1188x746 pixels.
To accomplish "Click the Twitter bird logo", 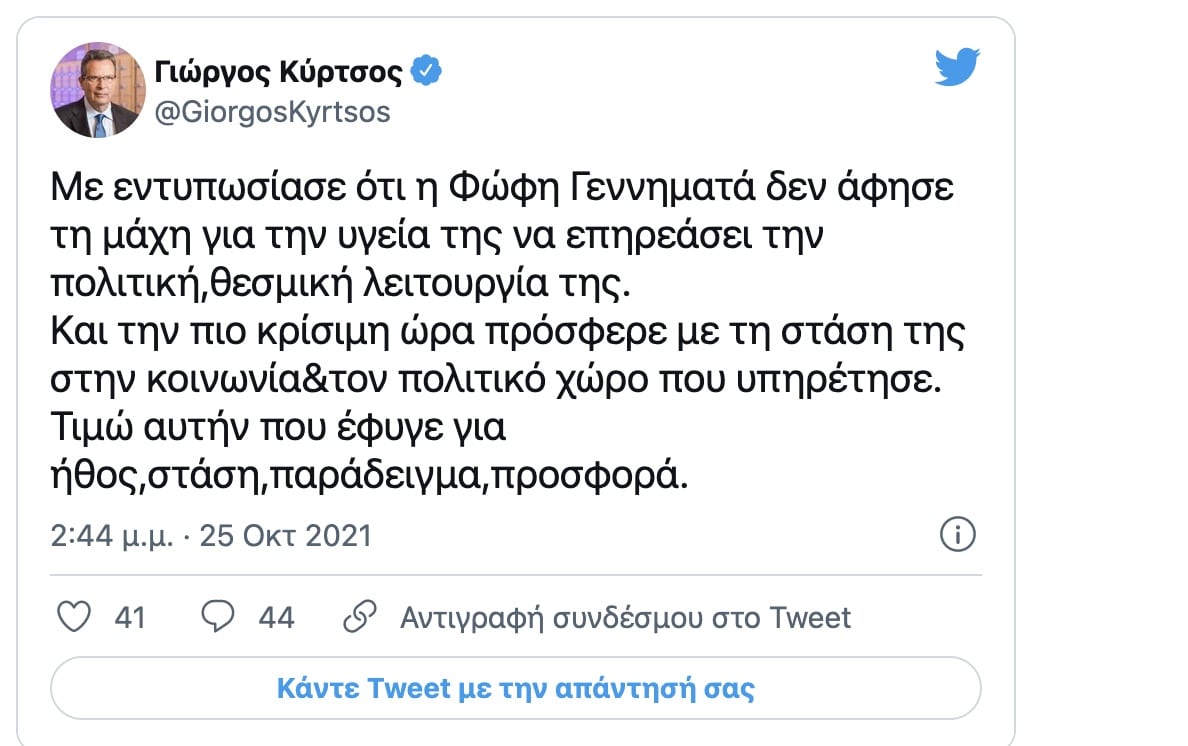I will [957, 67].
